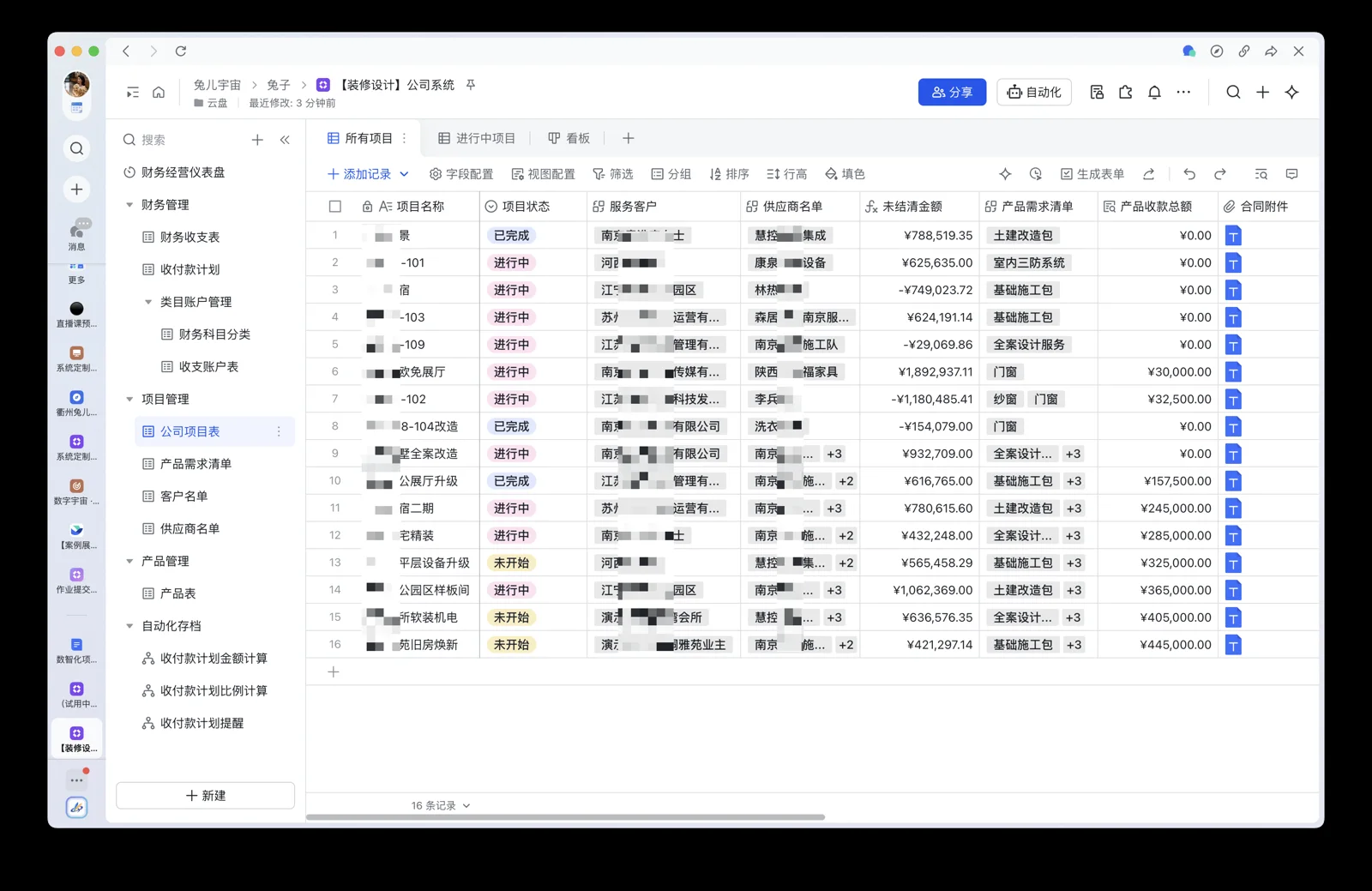This screenshot has height=891, width=1372.
Task: Toggle the select-all checkbox in header row
Action: click(x=335, y=207)
